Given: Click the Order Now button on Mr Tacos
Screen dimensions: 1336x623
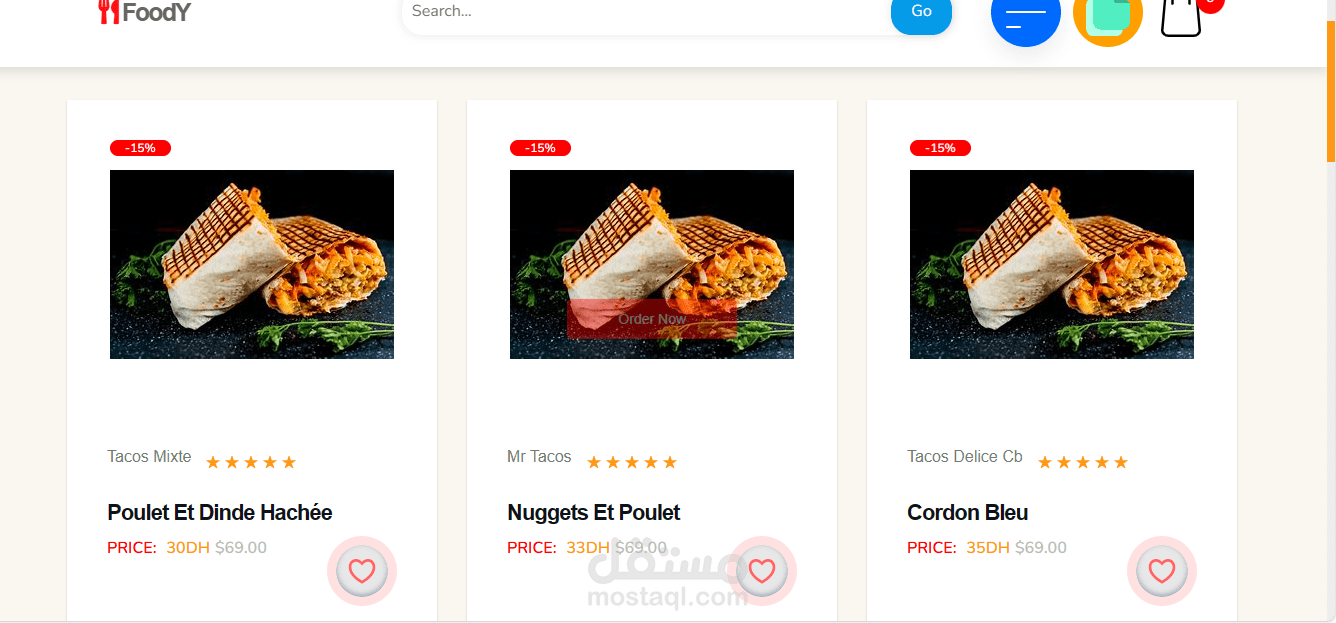Looking at the screenshot, I should click(x=652, y=319).
